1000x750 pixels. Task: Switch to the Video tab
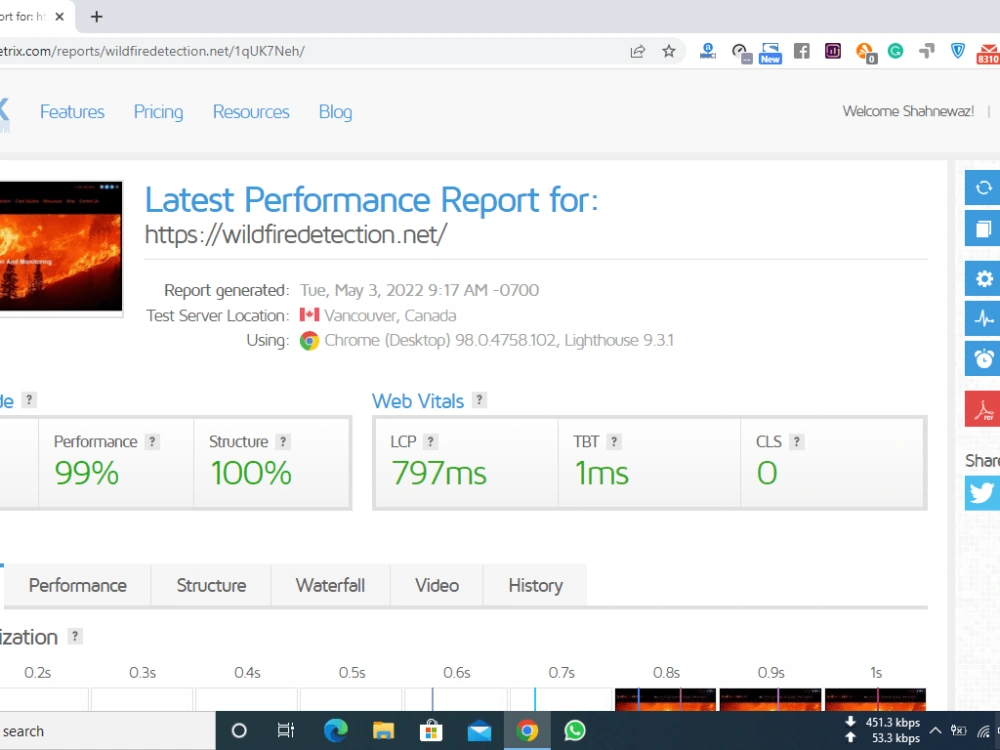437,585
